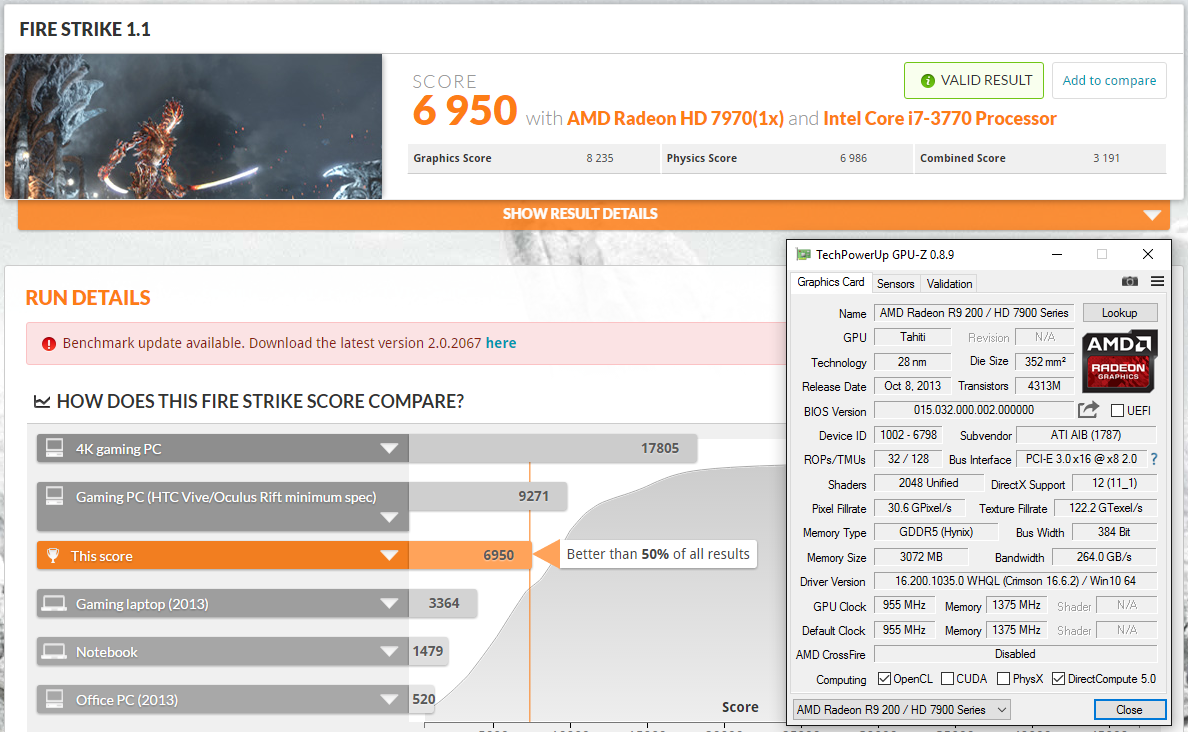Click the 17805 4K gaming PC bar

tap(553, 449)
